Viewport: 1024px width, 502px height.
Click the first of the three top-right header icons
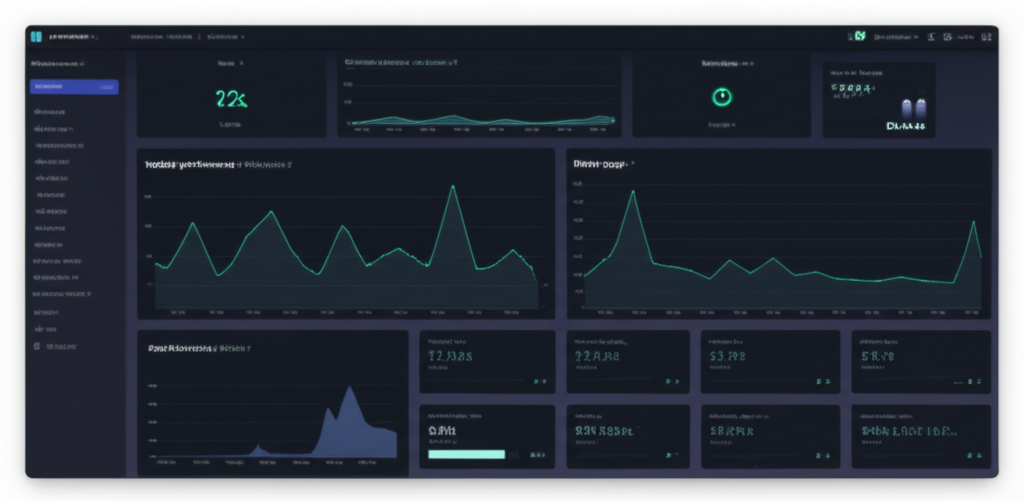click(932, 36)
